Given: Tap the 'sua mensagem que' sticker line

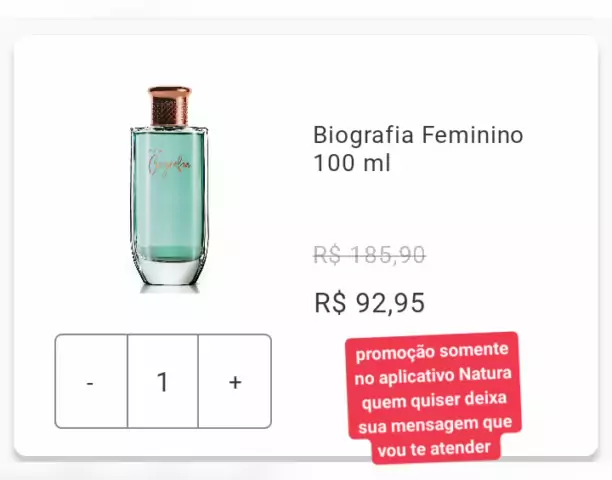Looking at the screenshot, I should click(435, 425).
